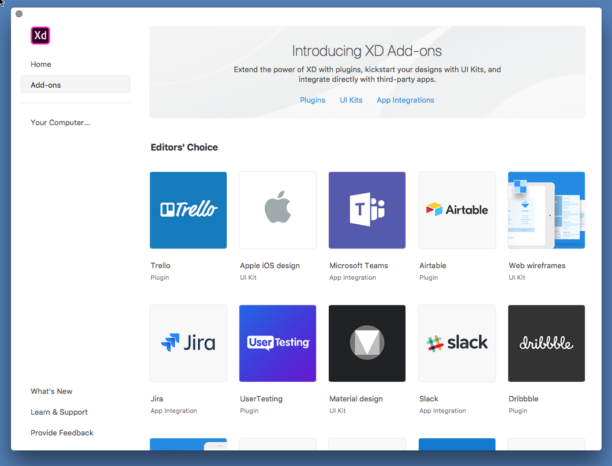
Task: Open Your Computer file browser
Action: coord(60,123)
